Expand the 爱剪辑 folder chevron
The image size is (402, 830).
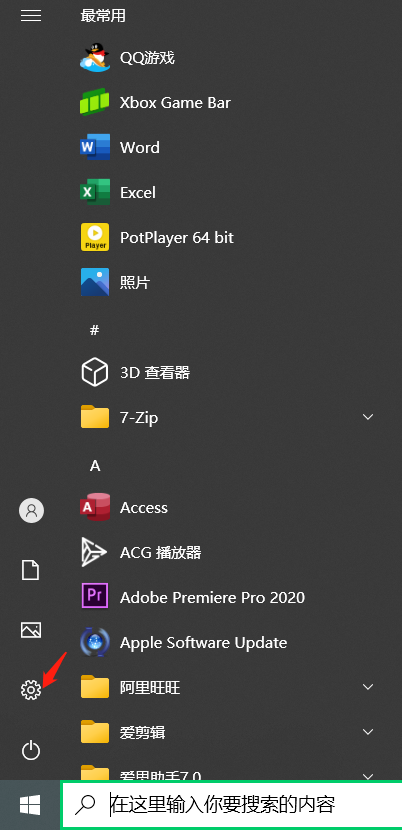click(368, 732)
